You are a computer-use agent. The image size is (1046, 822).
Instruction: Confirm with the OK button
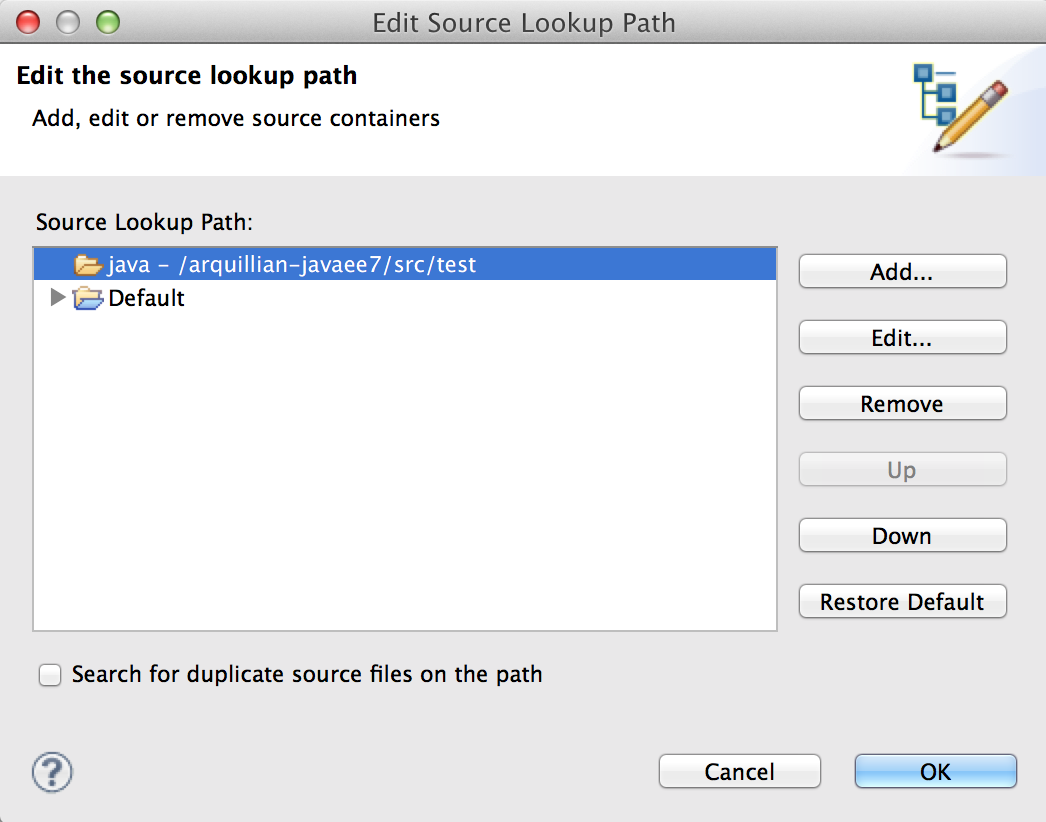935,772
